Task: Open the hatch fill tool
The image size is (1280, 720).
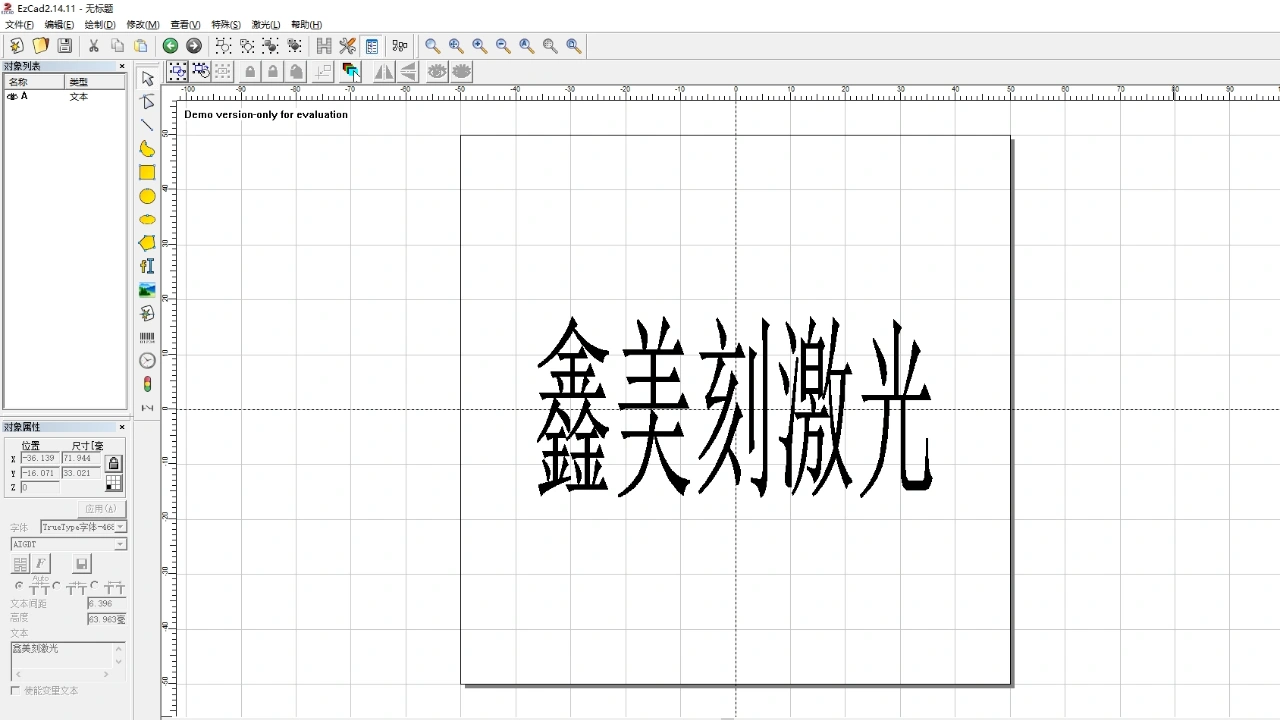Action: click(x=324, y=46)
